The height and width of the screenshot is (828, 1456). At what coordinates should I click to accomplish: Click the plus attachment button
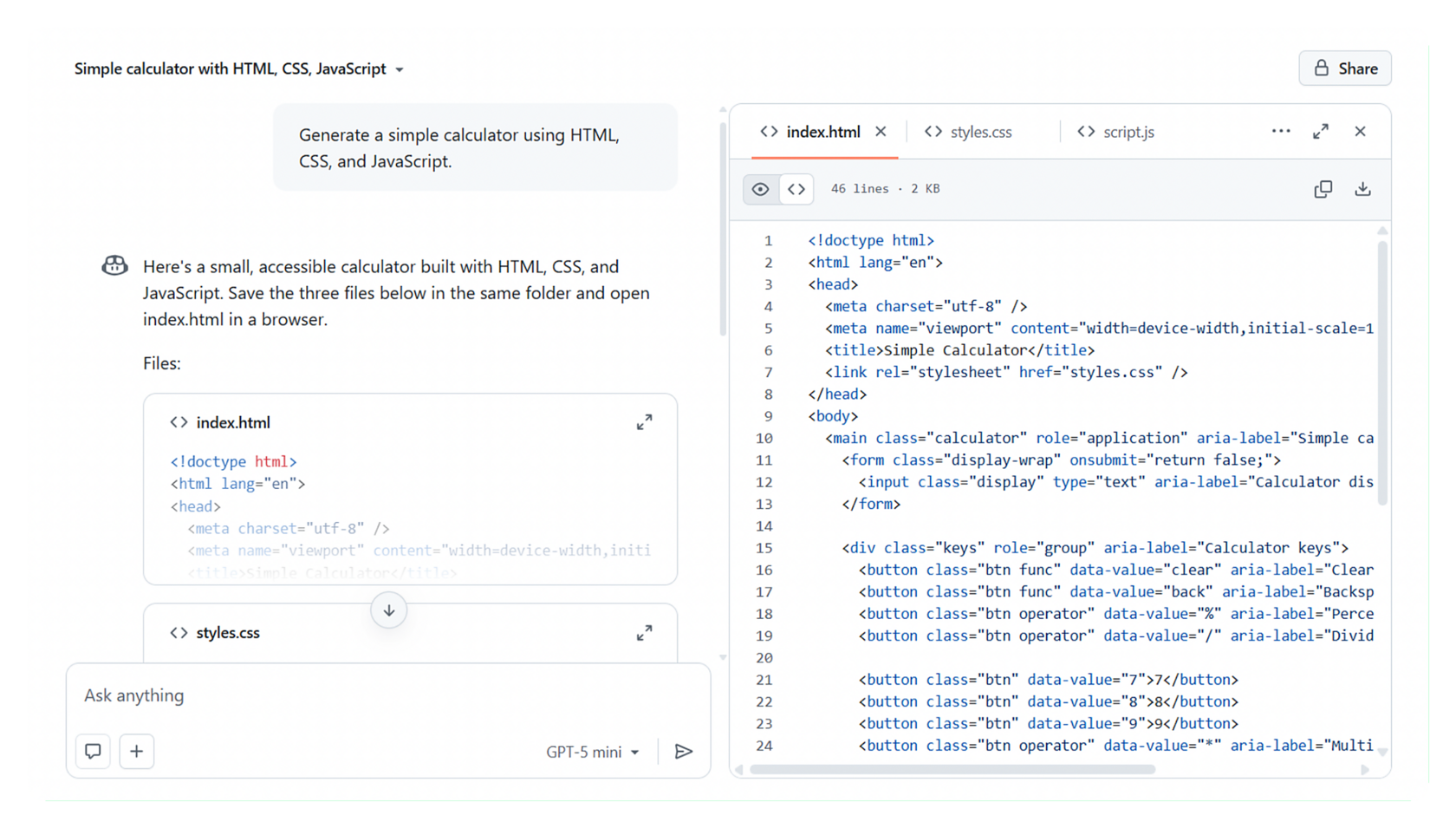point(136,751)
